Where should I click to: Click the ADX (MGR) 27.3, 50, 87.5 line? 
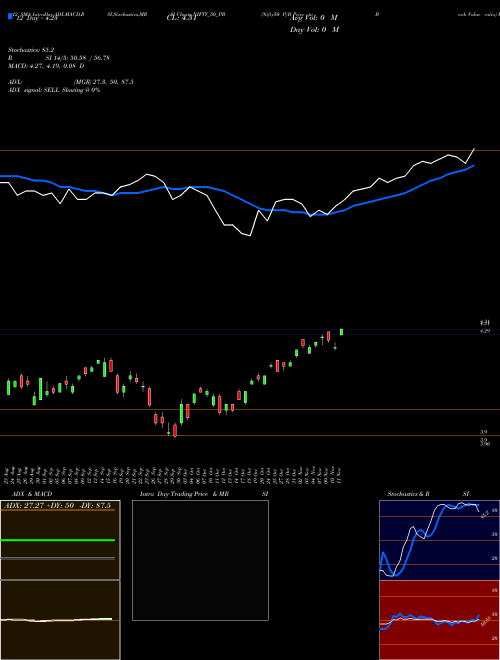70,82
